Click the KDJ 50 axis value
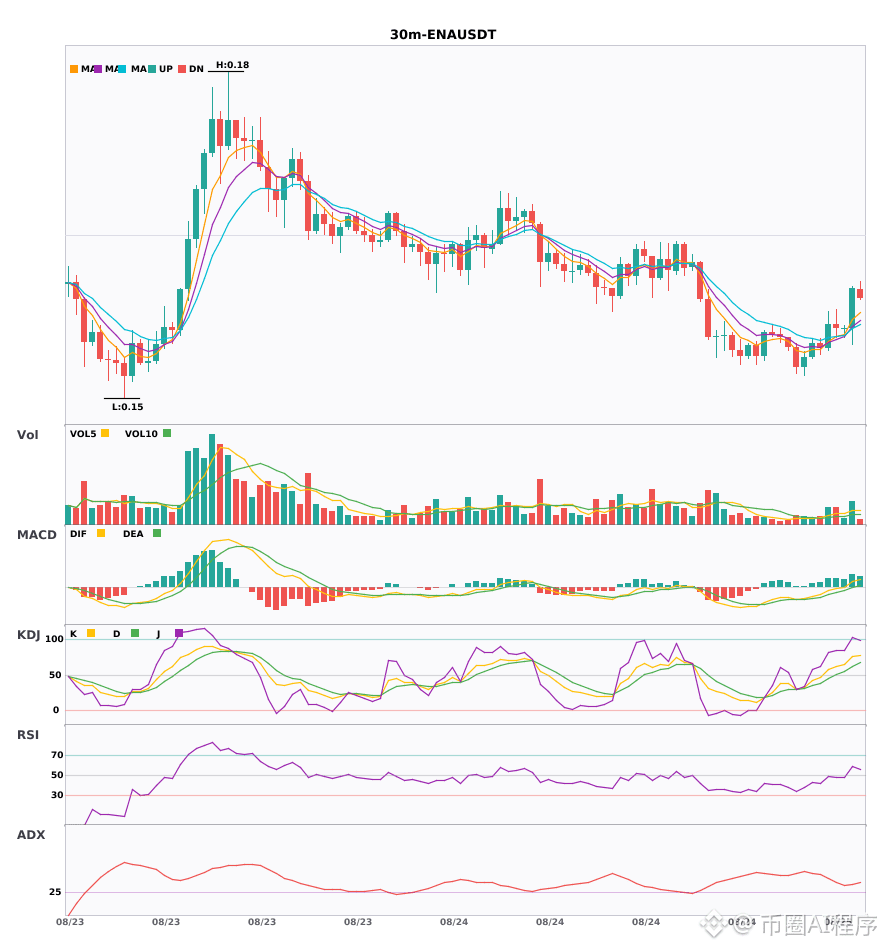The image size is (885, 950). 55,675
